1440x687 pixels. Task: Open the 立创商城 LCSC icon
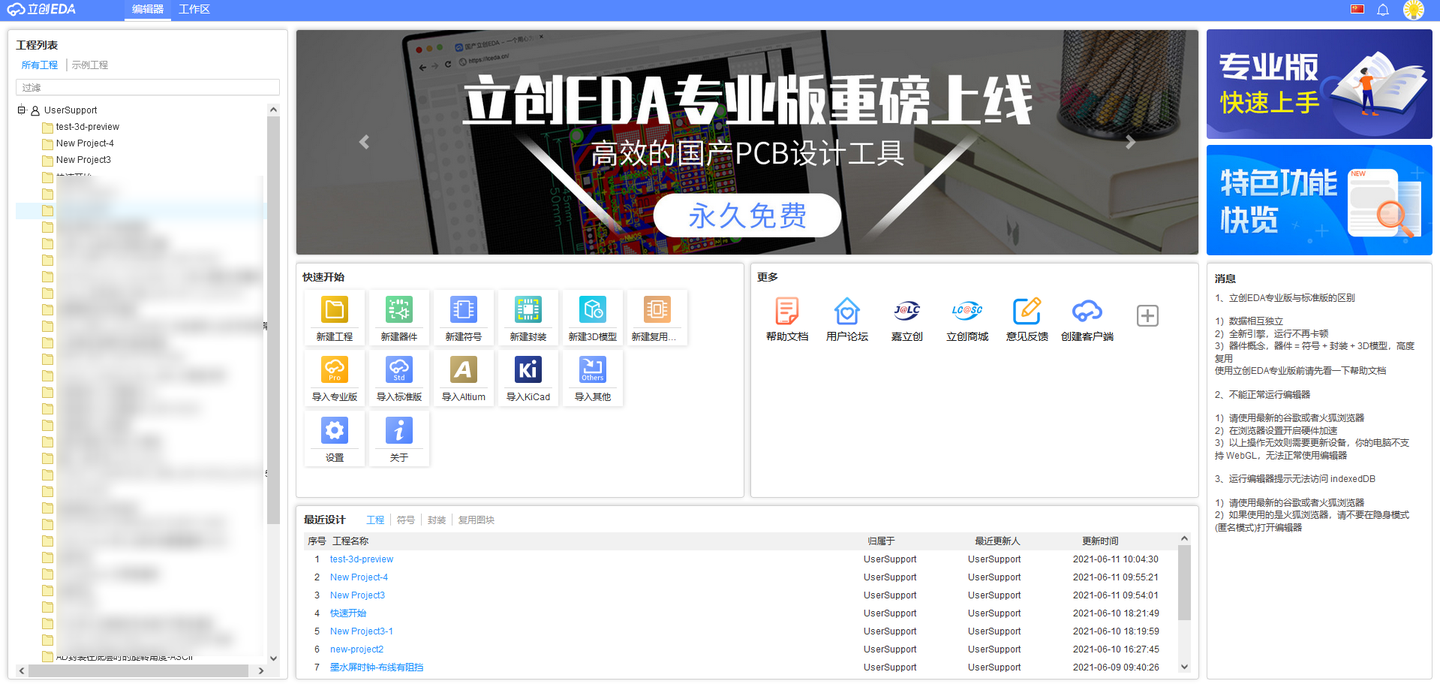(967, 311)
